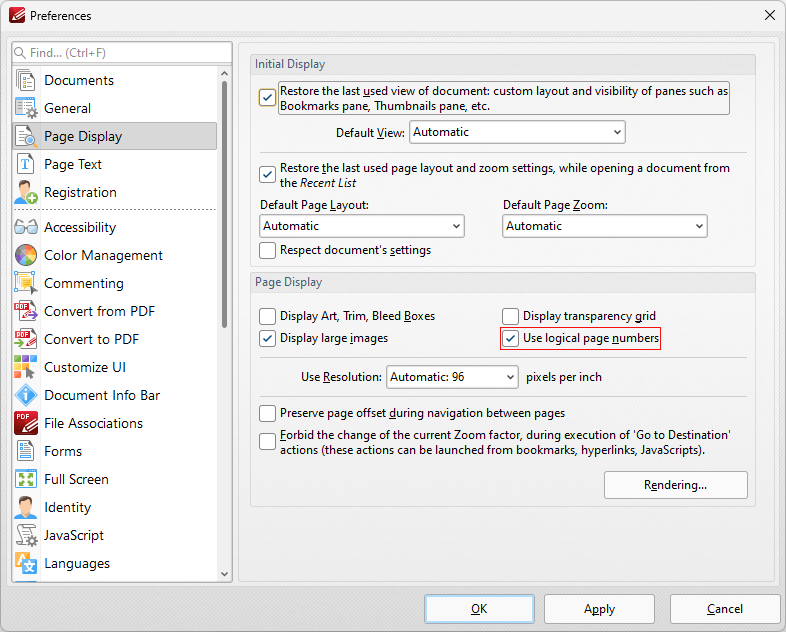
Task: Click the Languages translate icon
Action: 26,563
